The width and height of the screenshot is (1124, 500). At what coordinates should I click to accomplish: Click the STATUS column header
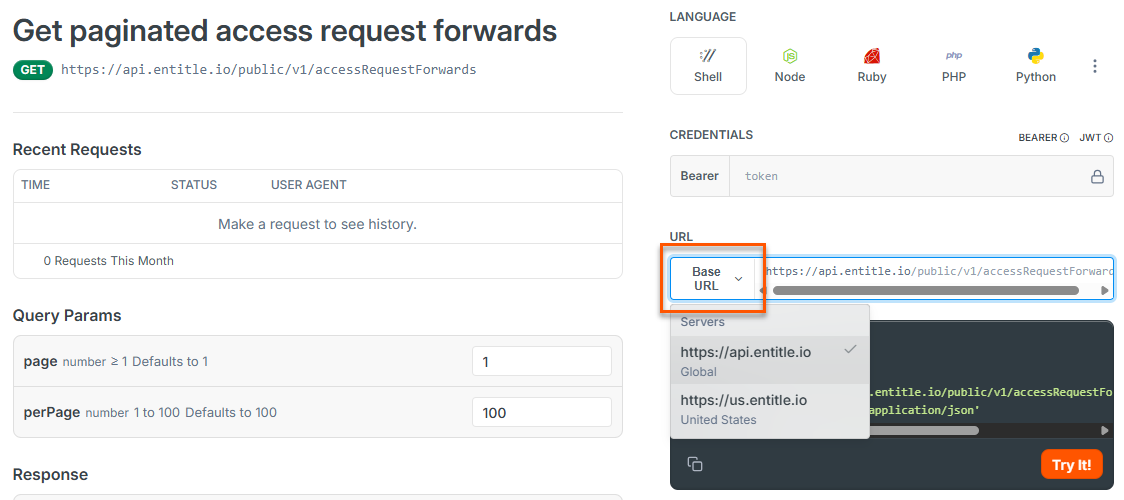click(194, 185)
